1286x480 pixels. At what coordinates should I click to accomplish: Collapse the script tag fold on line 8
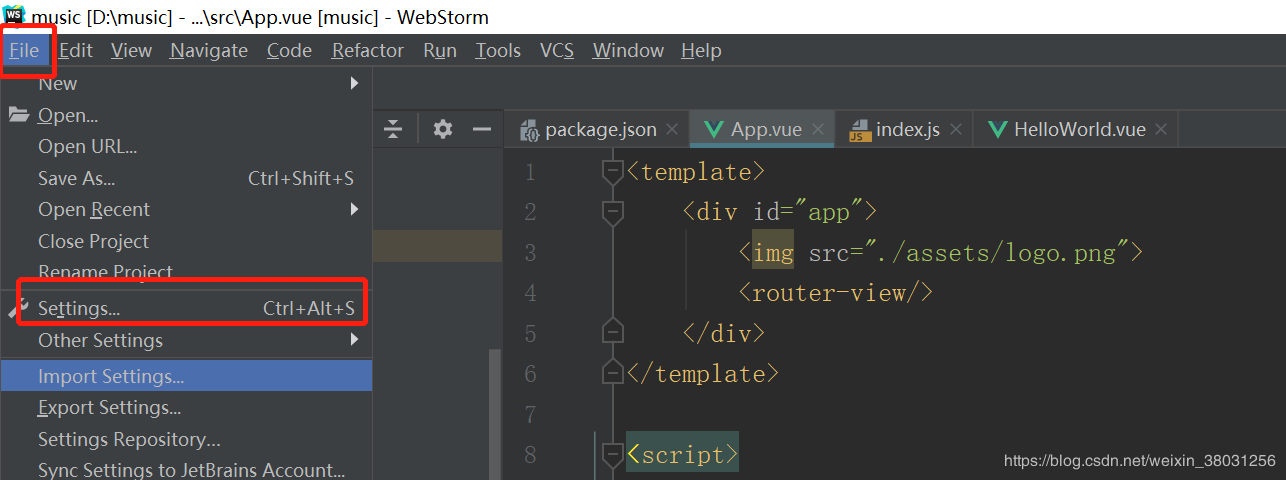click(x=612, y=455)
